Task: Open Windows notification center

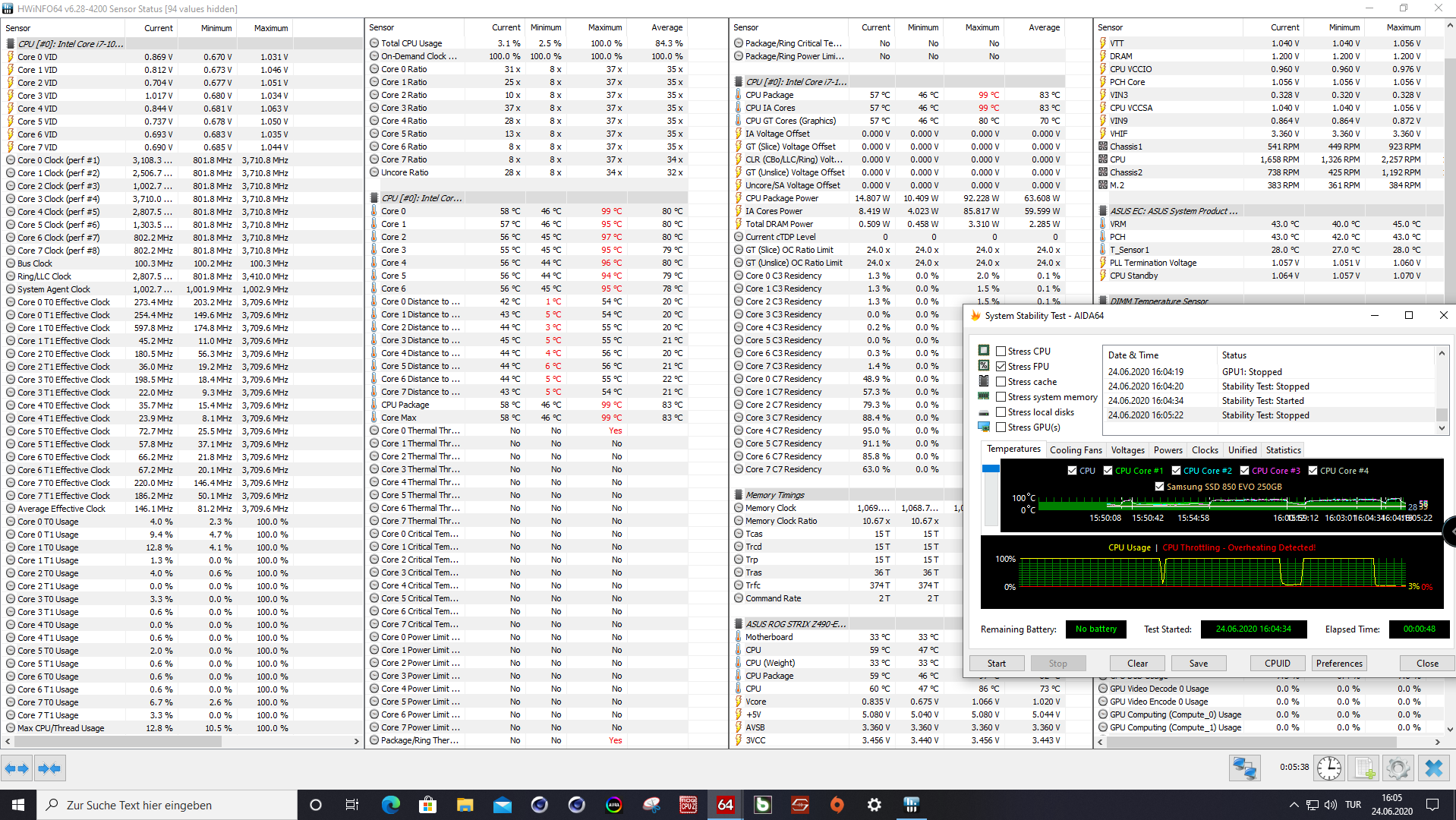Action: point(1432,805)
